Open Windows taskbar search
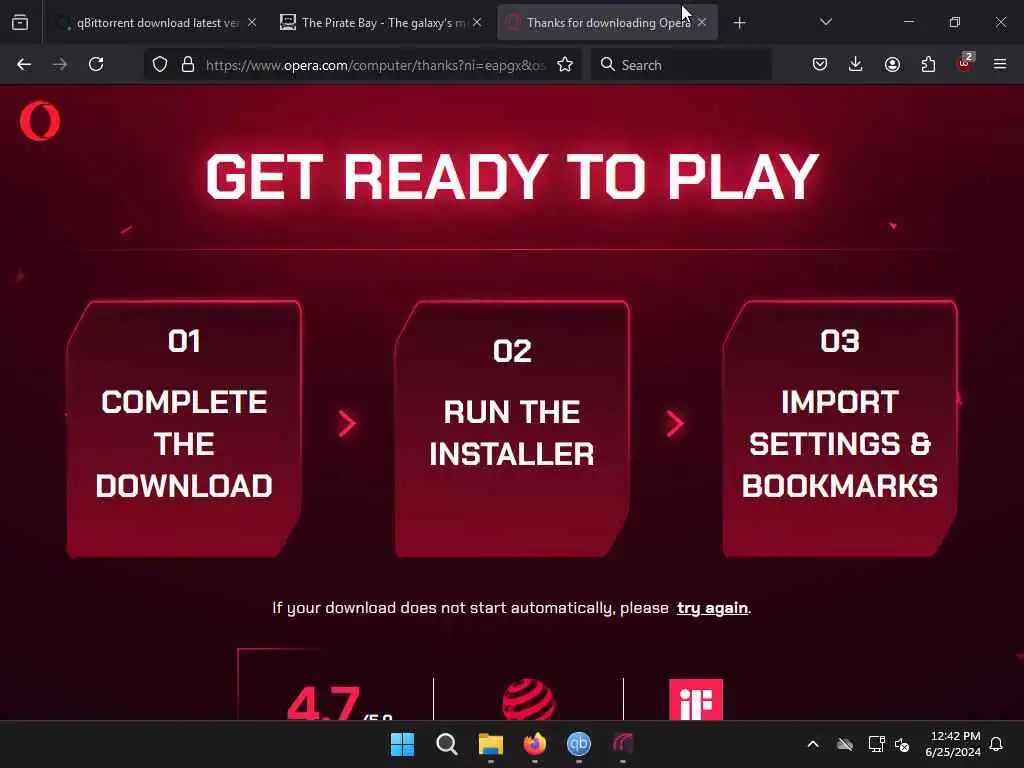The width and height of the screenshot is (1024, 768). tap(447, 744)
